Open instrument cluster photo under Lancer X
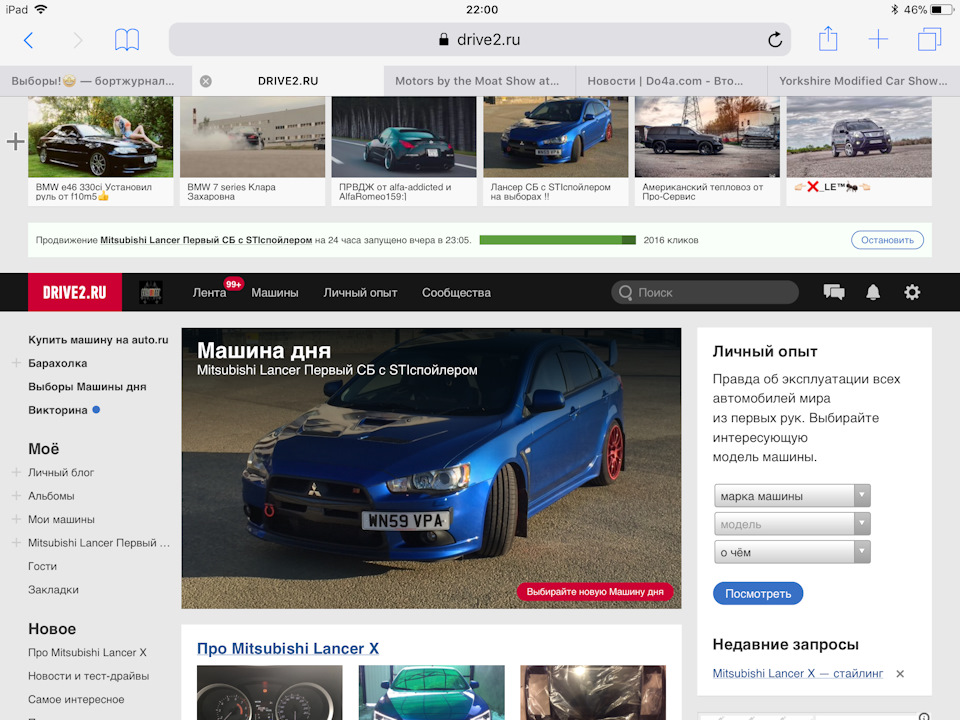This screenshot has height=720, width=960. [269, 692]
